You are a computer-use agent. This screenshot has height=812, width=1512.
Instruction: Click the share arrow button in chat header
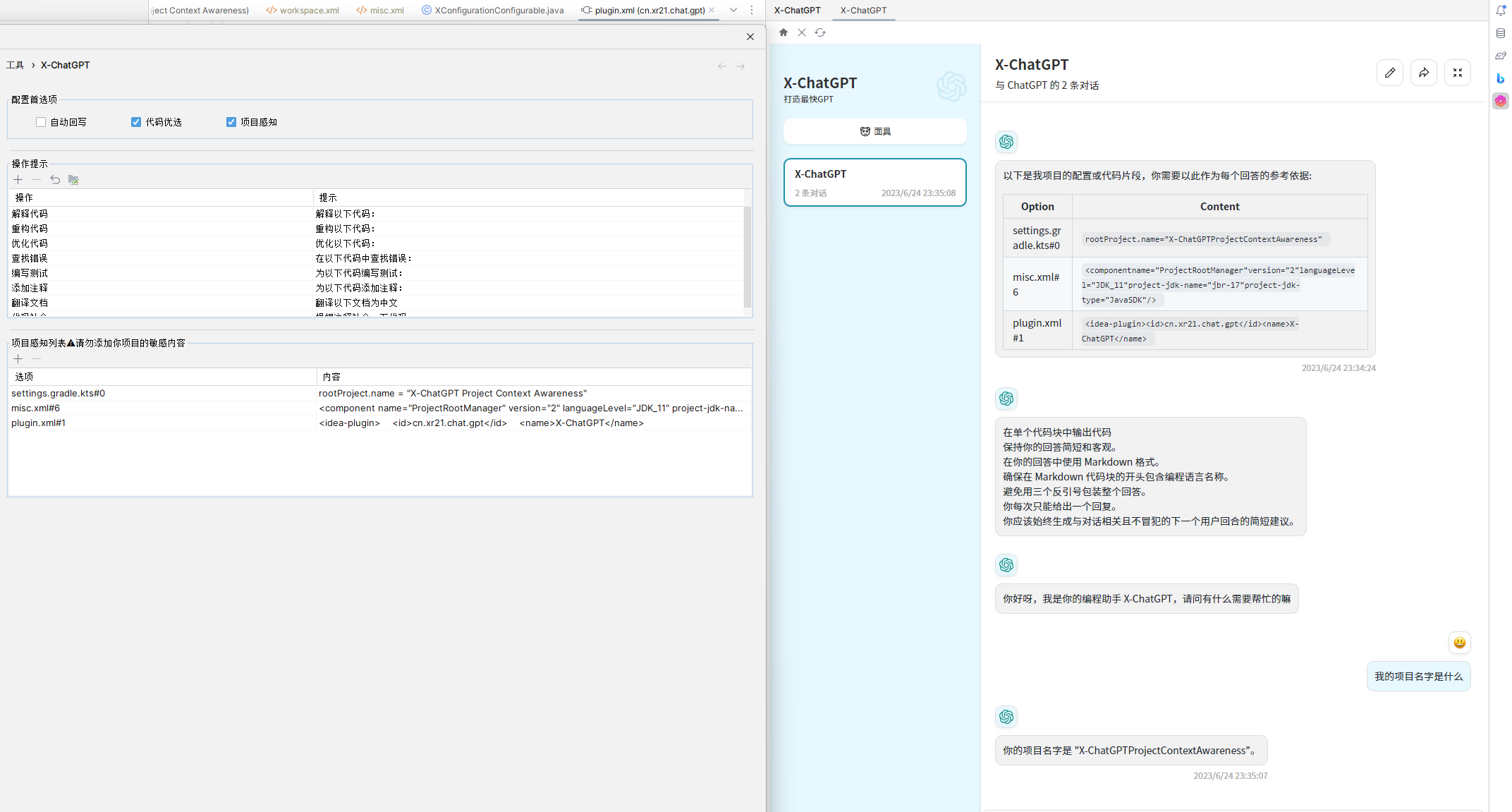[1423, 73]
